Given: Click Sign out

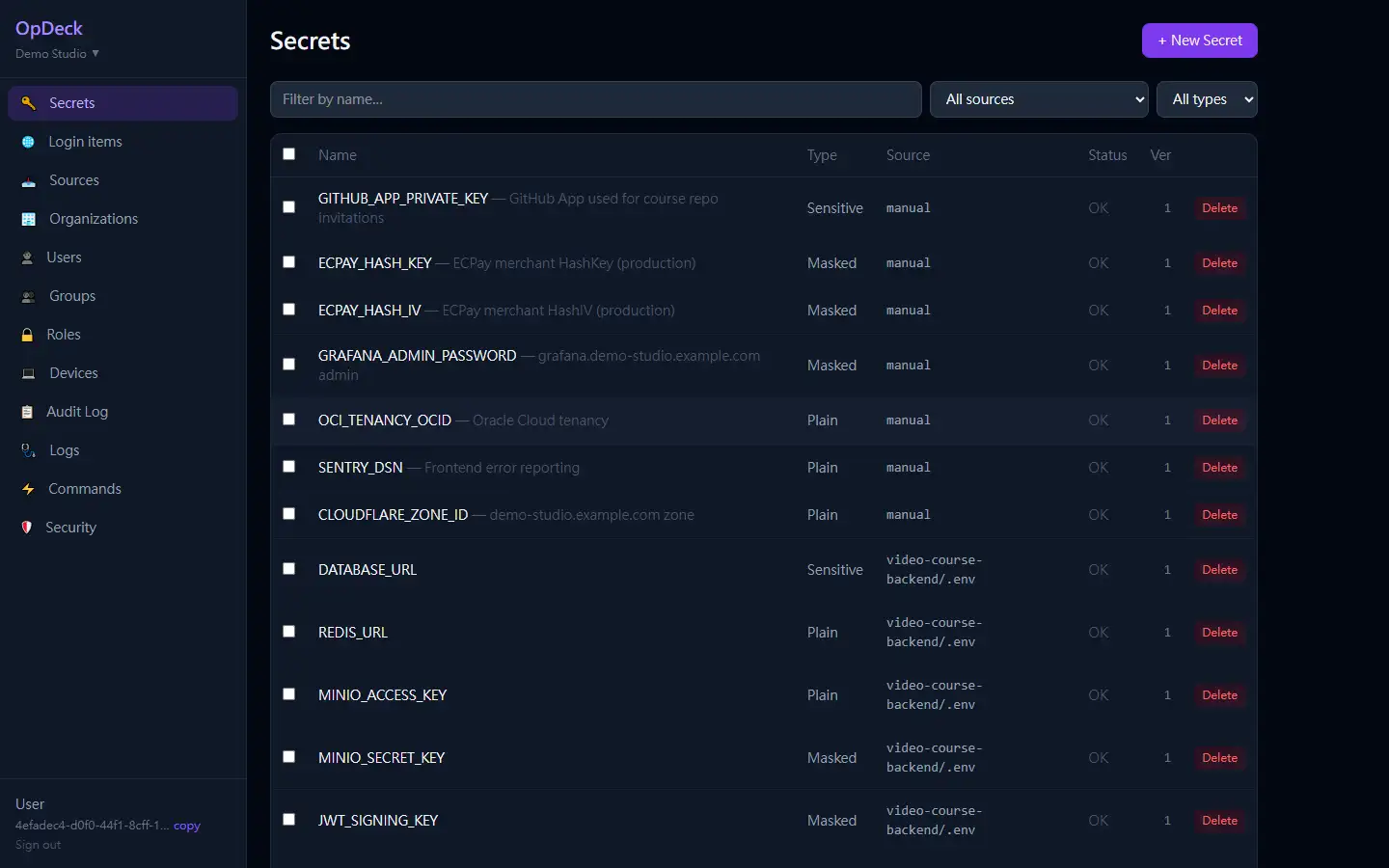Looking at the screenshot, I should coord(38,845).
